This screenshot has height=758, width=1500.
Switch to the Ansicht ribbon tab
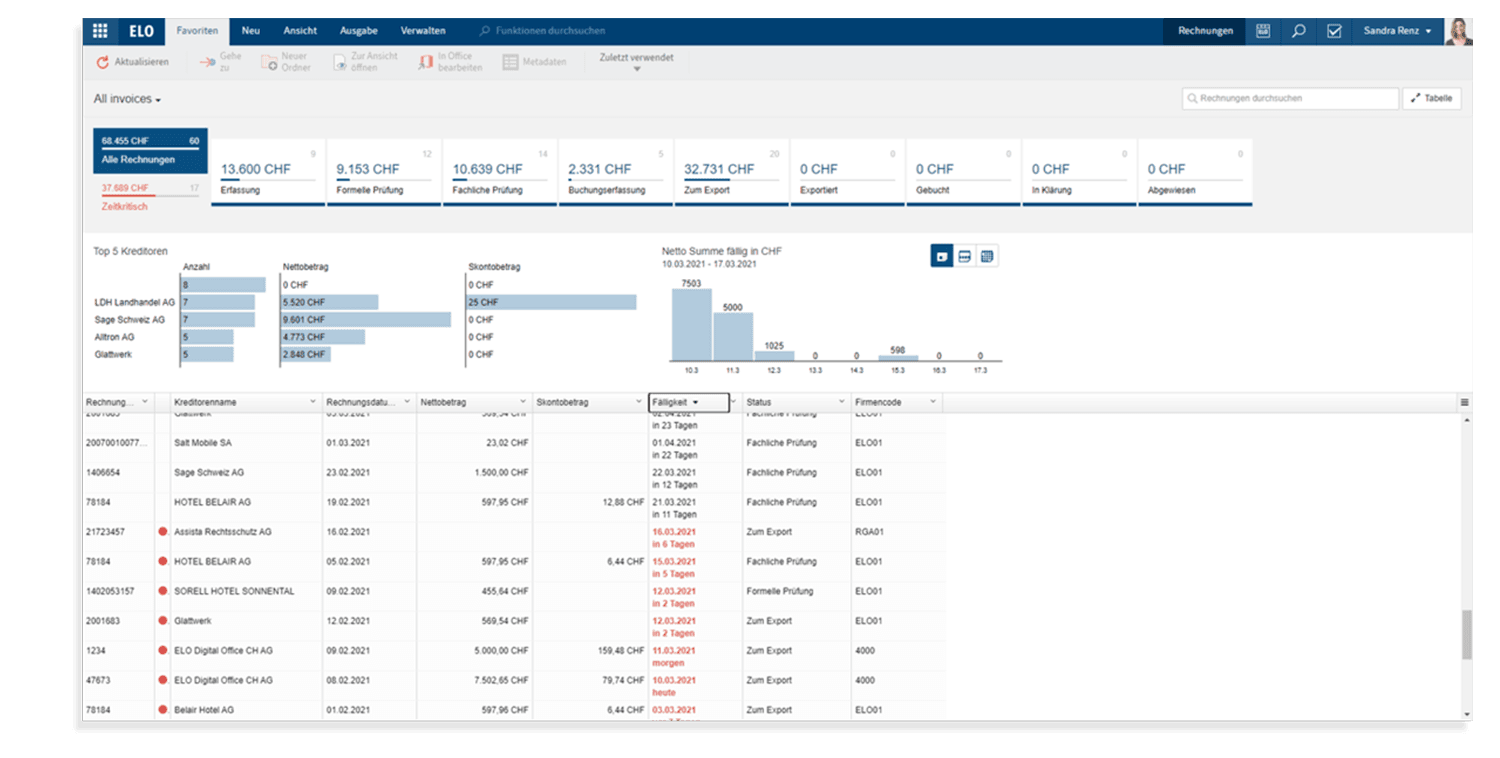(x=300, y=31)
